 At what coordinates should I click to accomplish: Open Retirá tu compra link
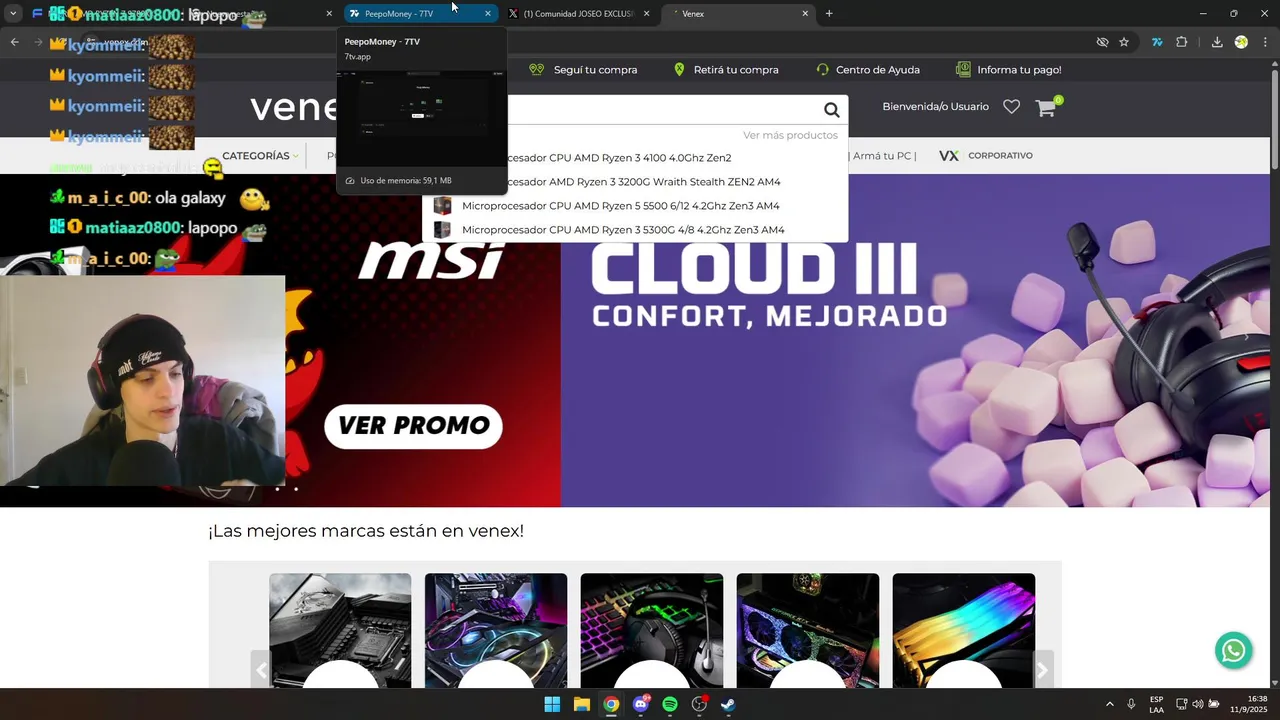(726, 70)
